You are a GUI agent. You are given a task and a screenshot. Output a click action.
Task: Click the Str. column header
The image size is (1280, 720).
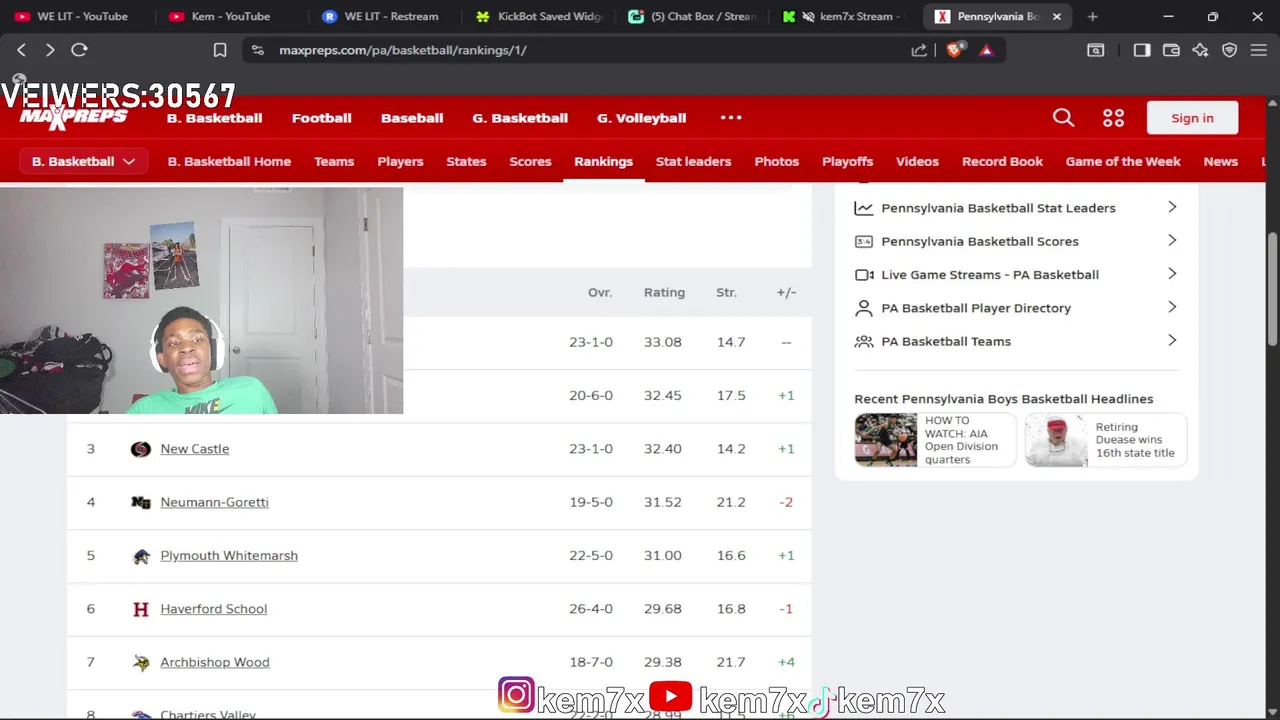coord(726,292)
